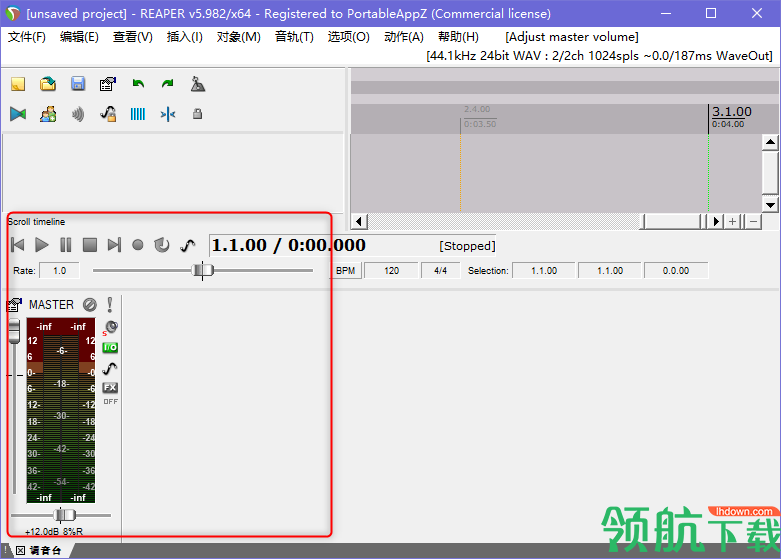
Task: Open project settings icon in toolbar
Action: 108,84
